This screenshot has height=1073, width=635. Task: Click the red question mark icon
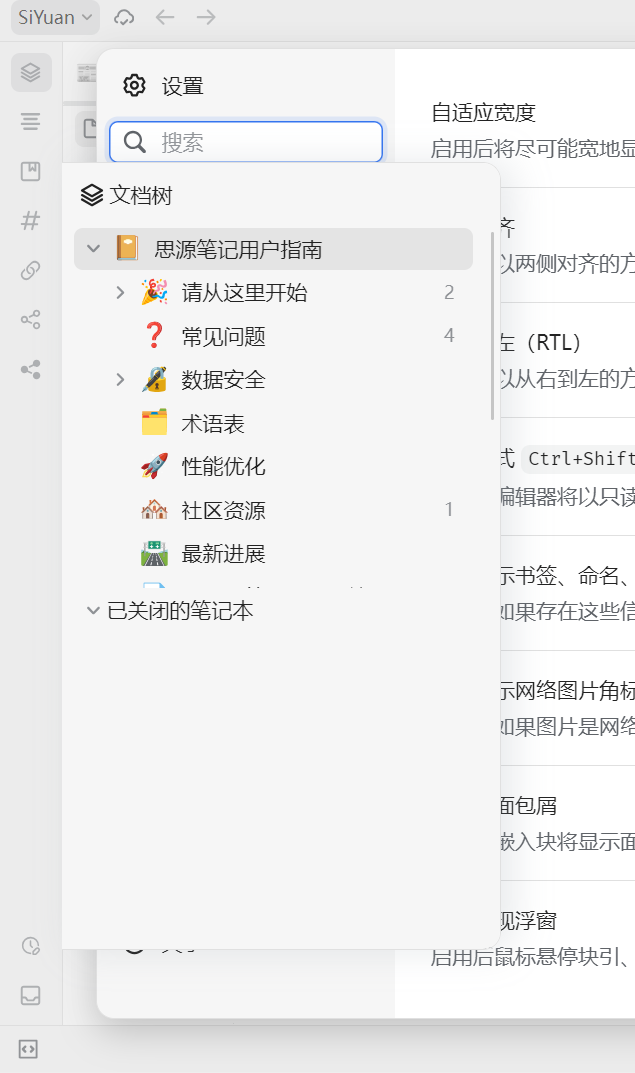point(155,335)
